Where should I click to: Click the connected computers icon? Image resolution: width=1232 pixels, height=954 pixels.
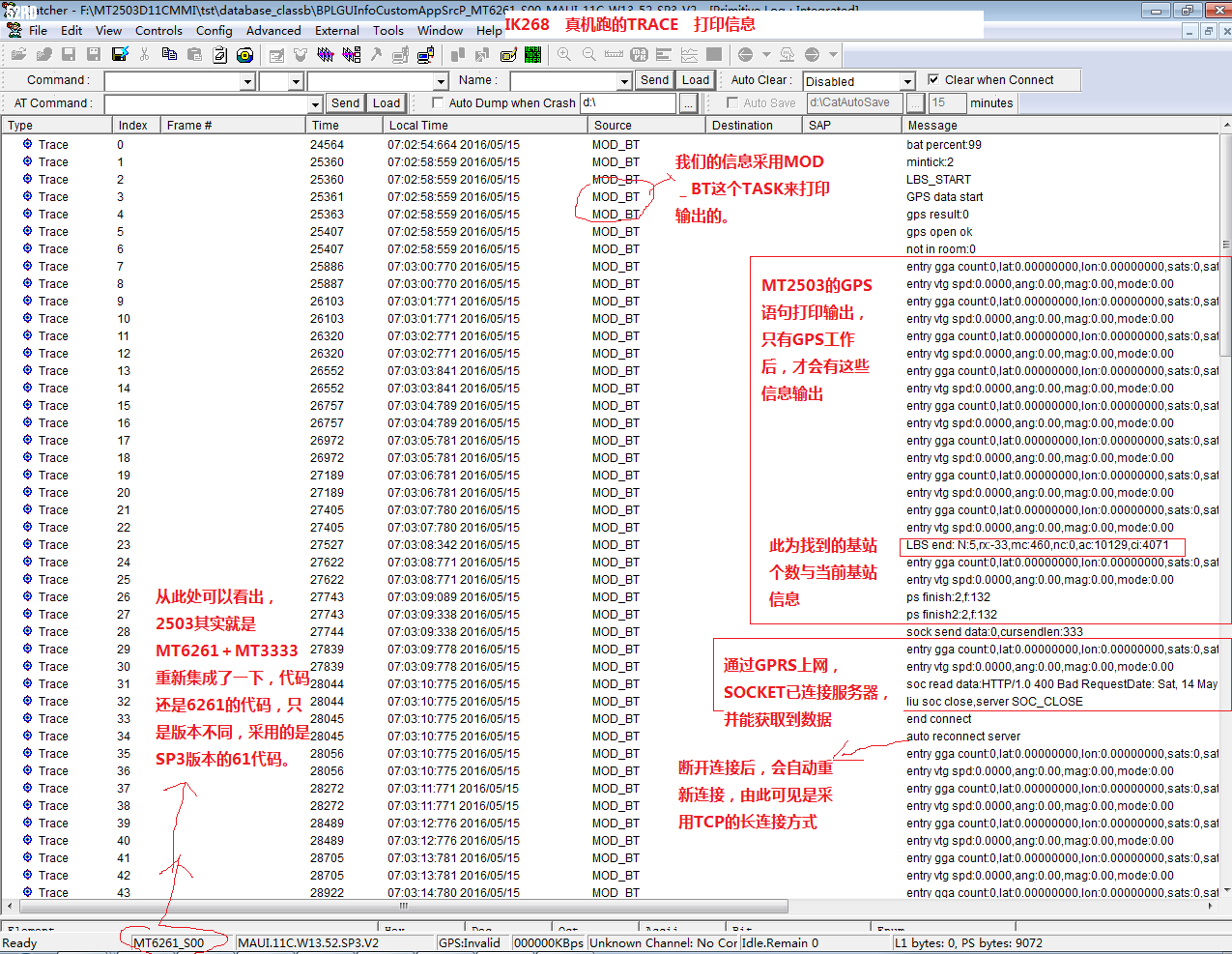(425, 54)
